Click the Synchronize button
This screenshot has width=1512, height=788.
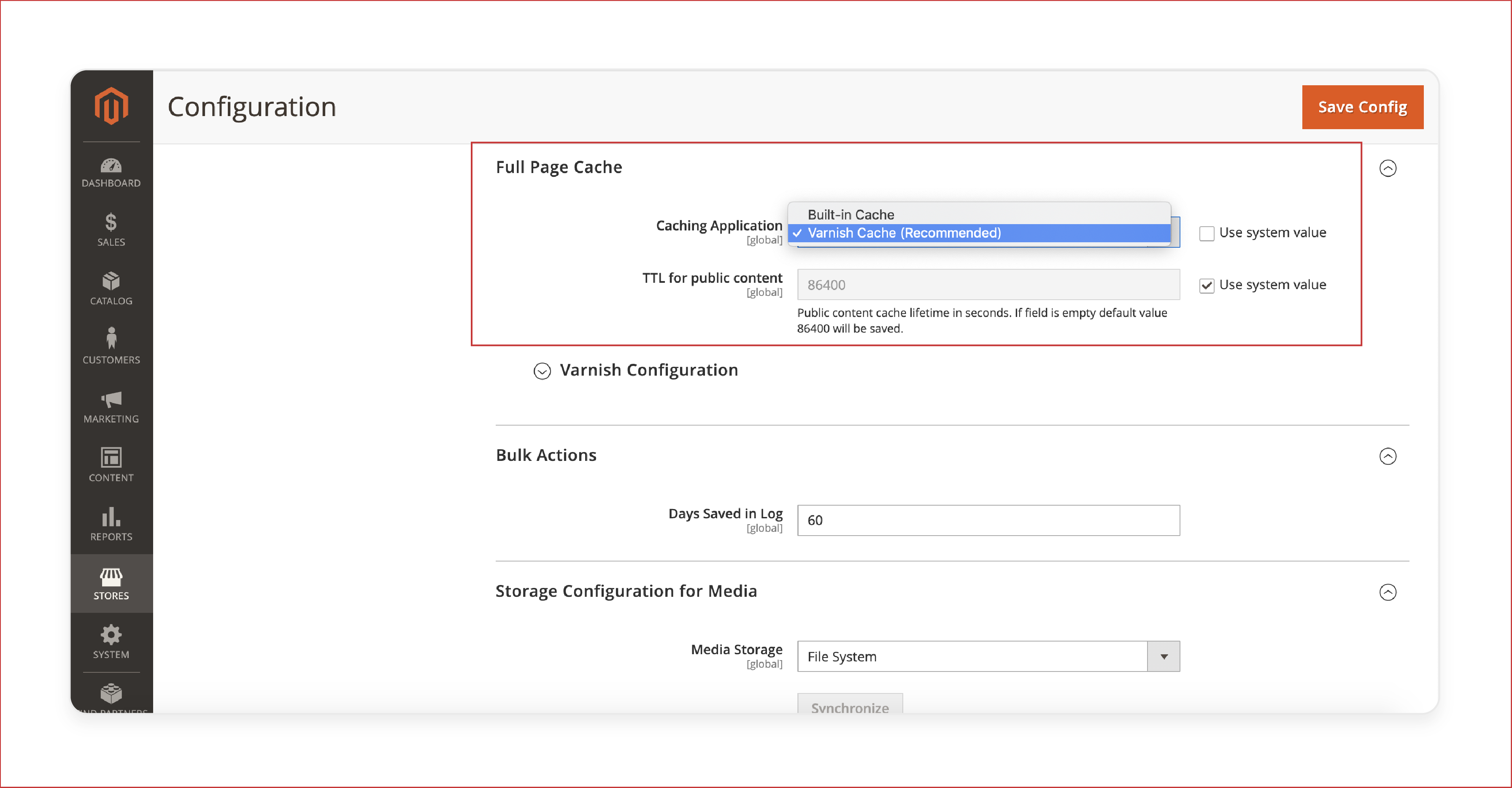[850, 704]
